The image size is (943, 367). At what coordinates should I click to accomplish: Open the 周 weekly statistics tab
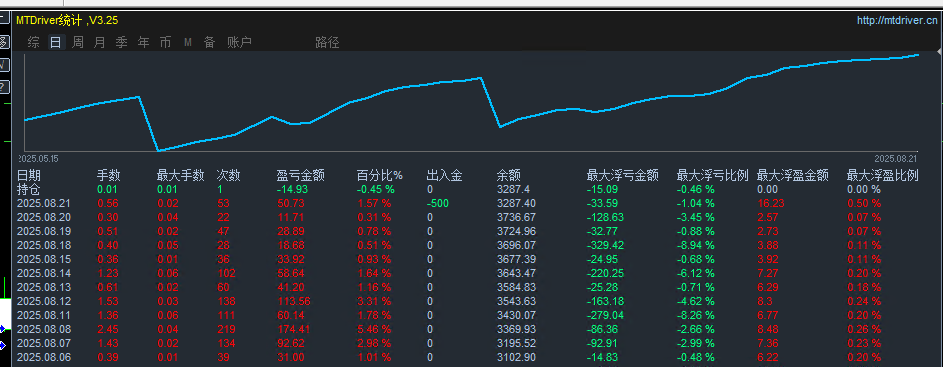pyautogui.click(x=78, y=43)
